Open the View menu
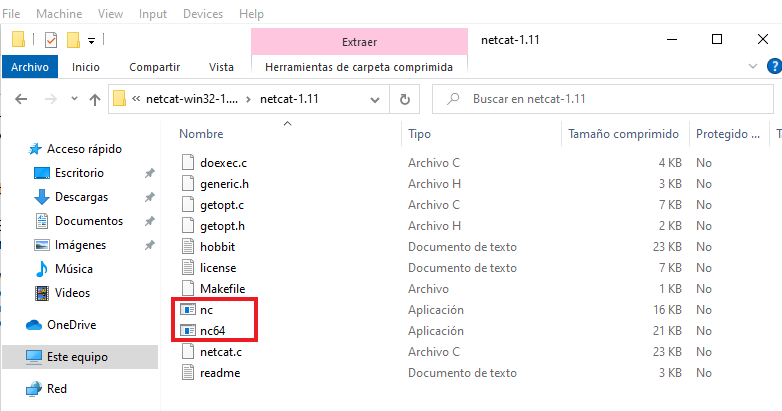The width and height of the screenshot is (782, 411). 110,13
